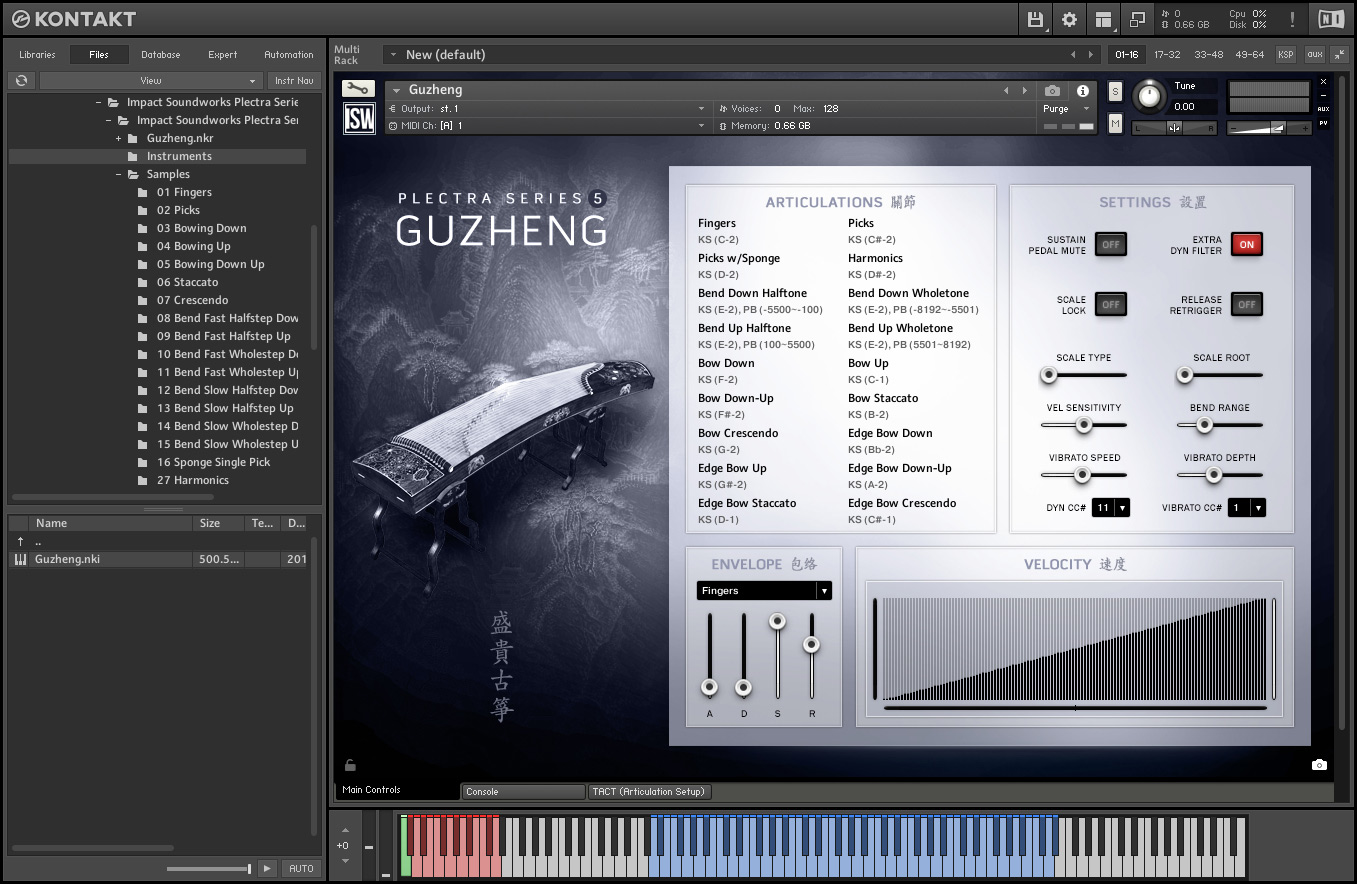The height and width of the screenshot is (884, 1357).
Task: Open the VIBRATO CC# dropdown
Action: pyautogui.click(x=1246, y=508)
